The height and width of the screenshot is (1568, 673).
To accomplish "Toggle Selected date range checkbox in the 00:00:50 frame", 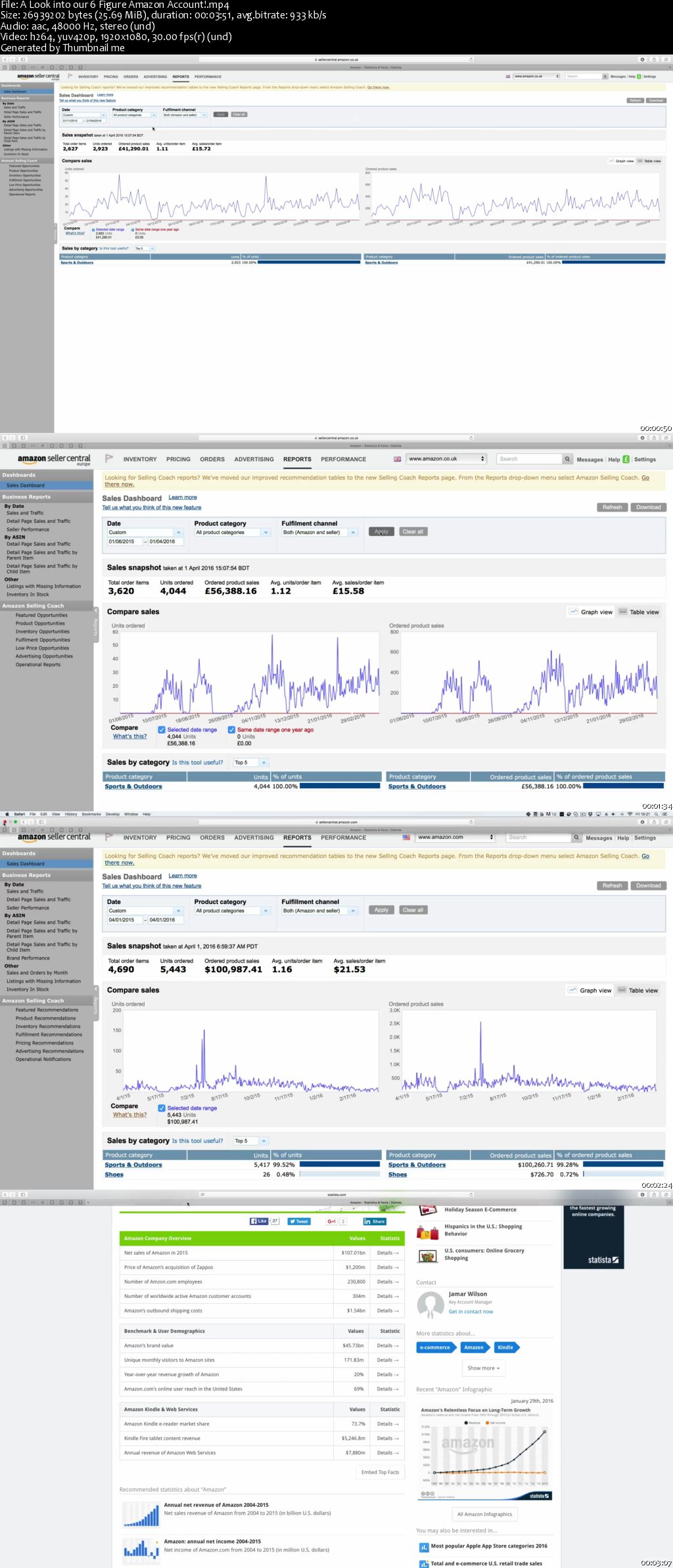I will tap(93, 229).
